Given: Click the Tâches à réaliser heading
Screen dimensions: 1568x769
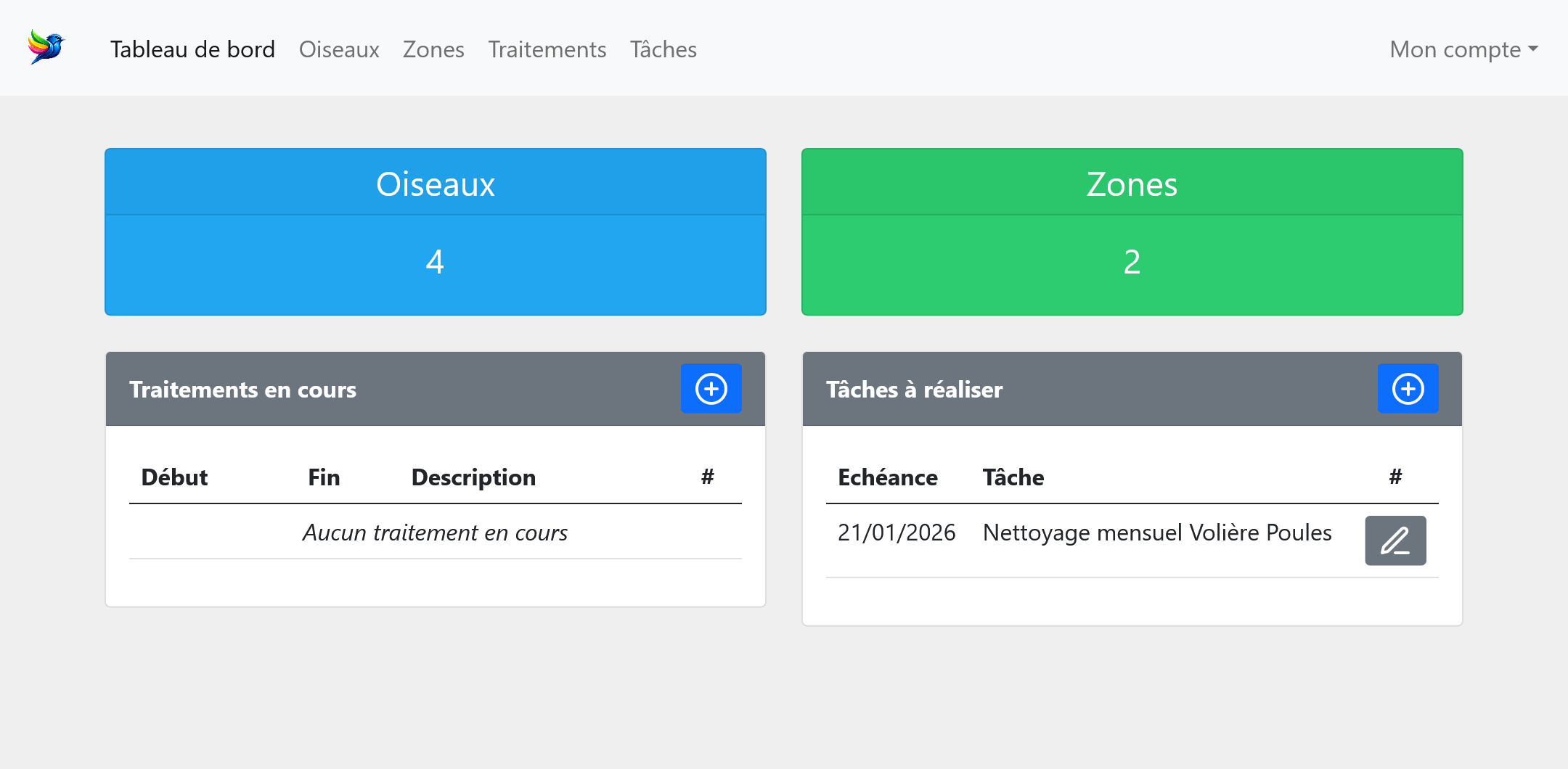Looking at the screenshot, I should (914, 390).
